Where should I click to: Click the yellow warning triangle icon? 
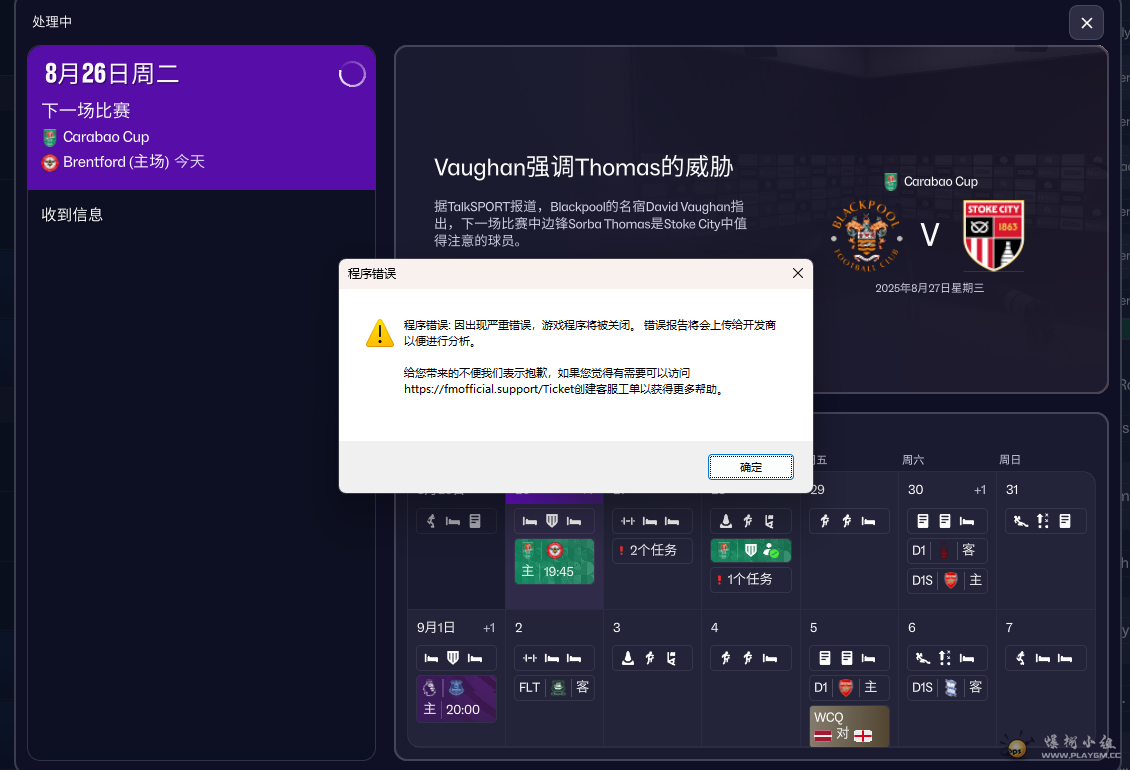380,334
